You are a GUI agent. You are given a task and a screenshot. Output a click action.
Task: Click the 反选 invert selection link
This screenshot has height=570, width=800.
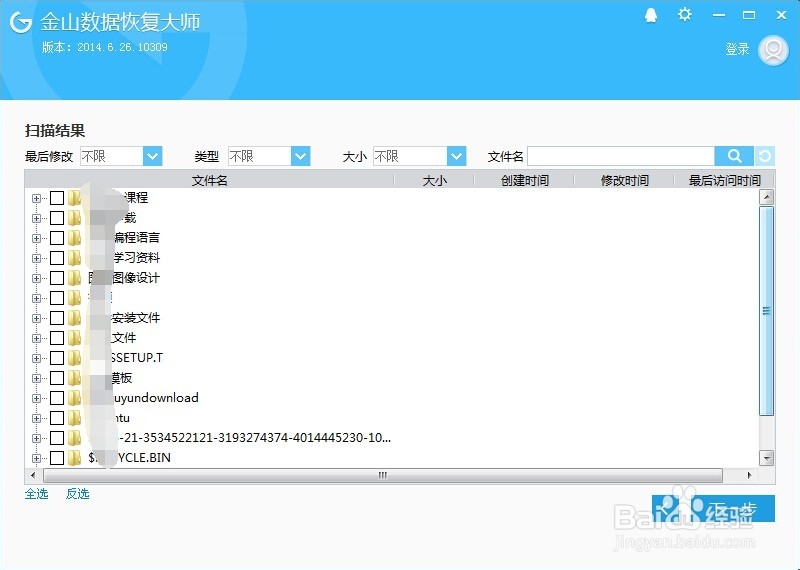[x=78, y=493]
